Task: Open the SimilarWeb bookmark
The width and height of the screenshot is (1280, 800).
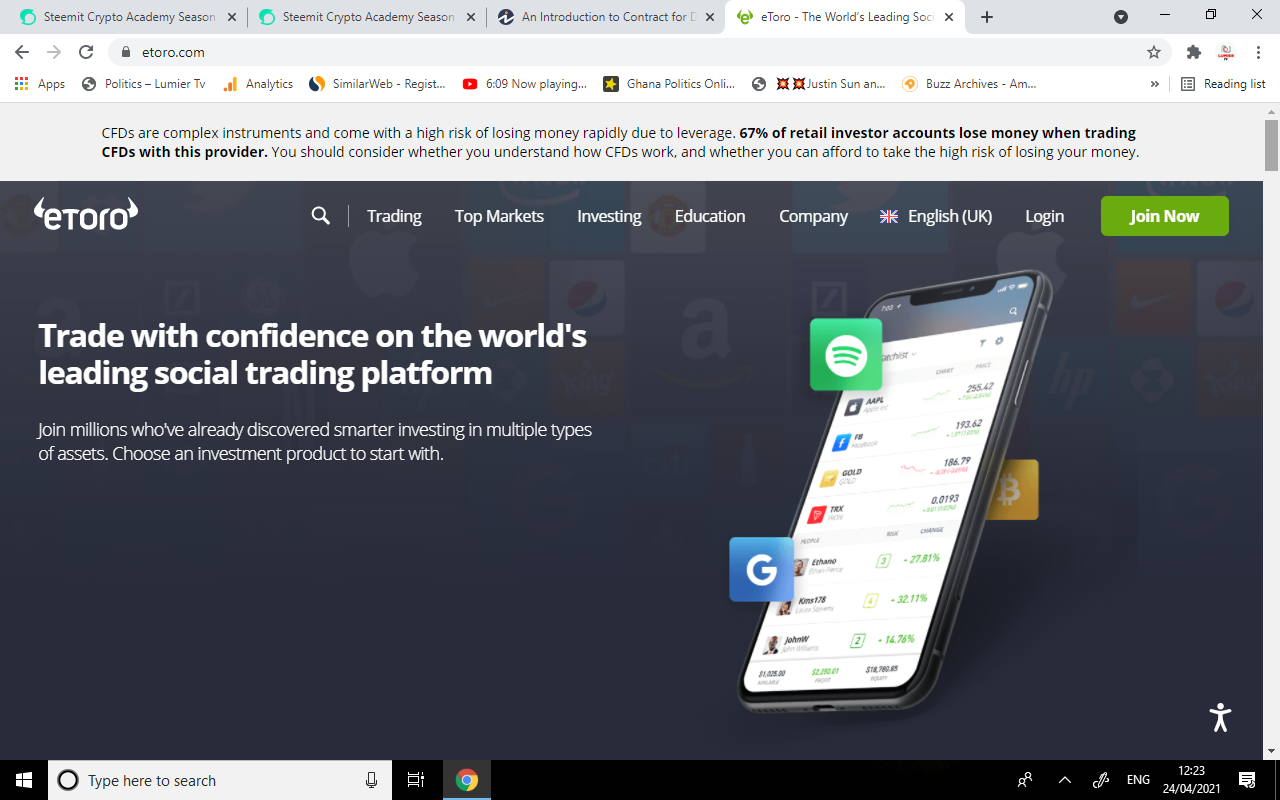Action: coord(378,84)
